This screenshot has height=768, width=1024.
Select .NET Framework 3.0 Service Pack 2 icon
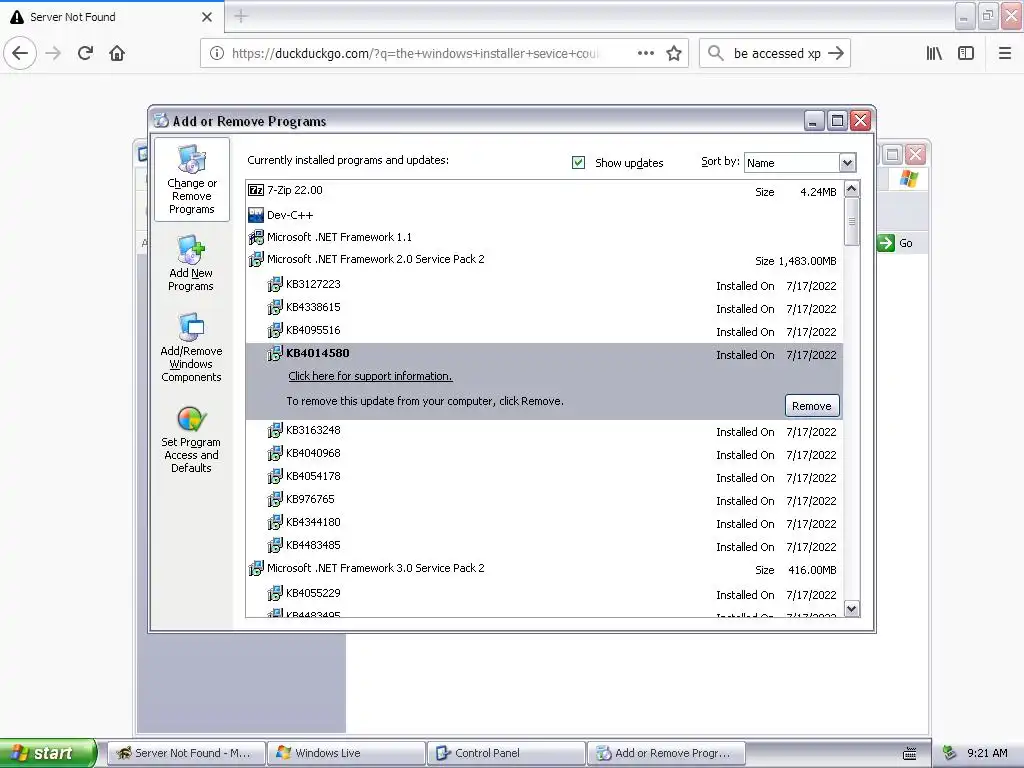pos(256,568)
